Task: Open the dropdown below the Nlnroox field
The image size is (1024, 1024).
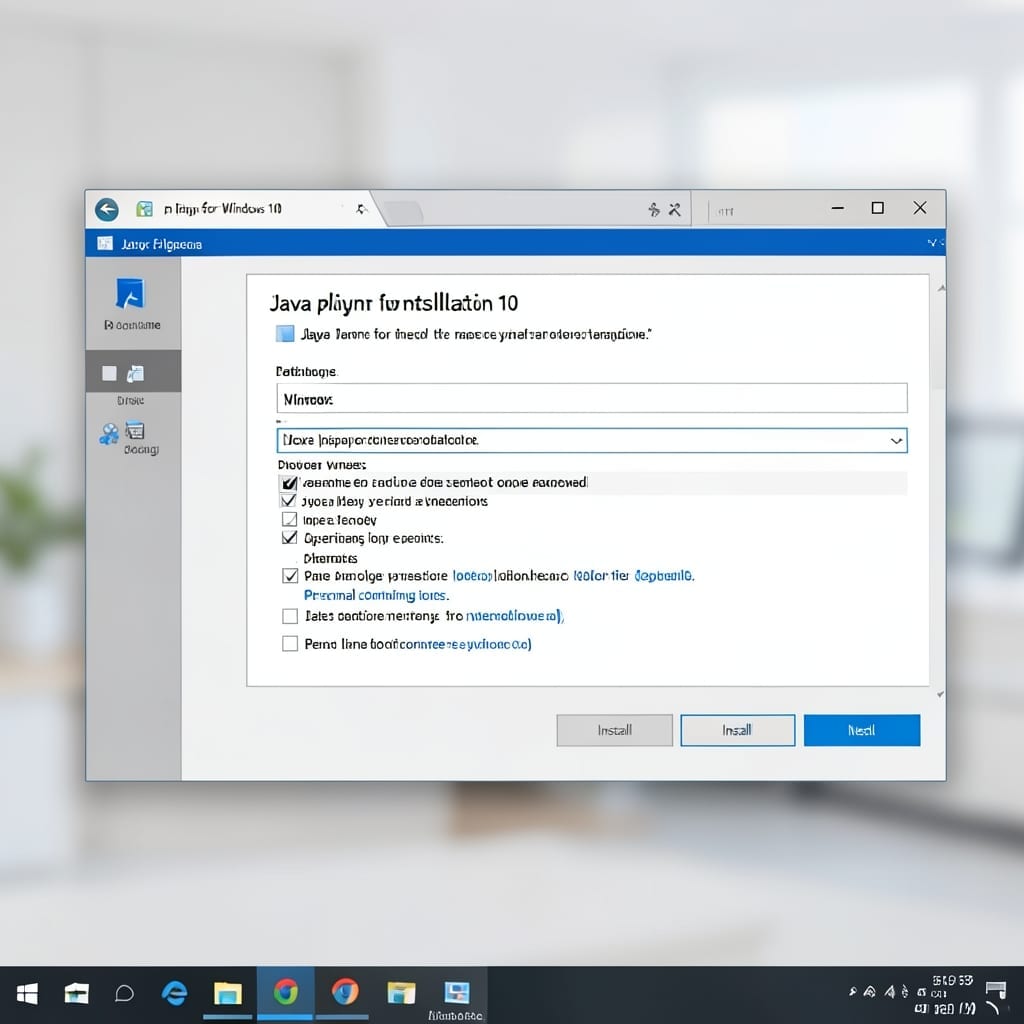Action: pos(592,440)
